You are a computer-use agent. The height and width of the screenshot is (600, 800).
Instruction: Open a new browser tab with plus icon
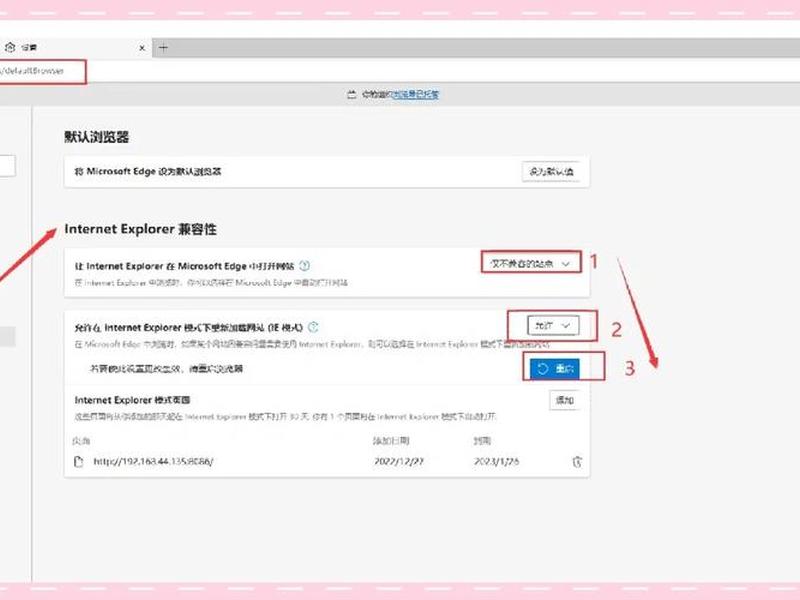tap(163, 48)
